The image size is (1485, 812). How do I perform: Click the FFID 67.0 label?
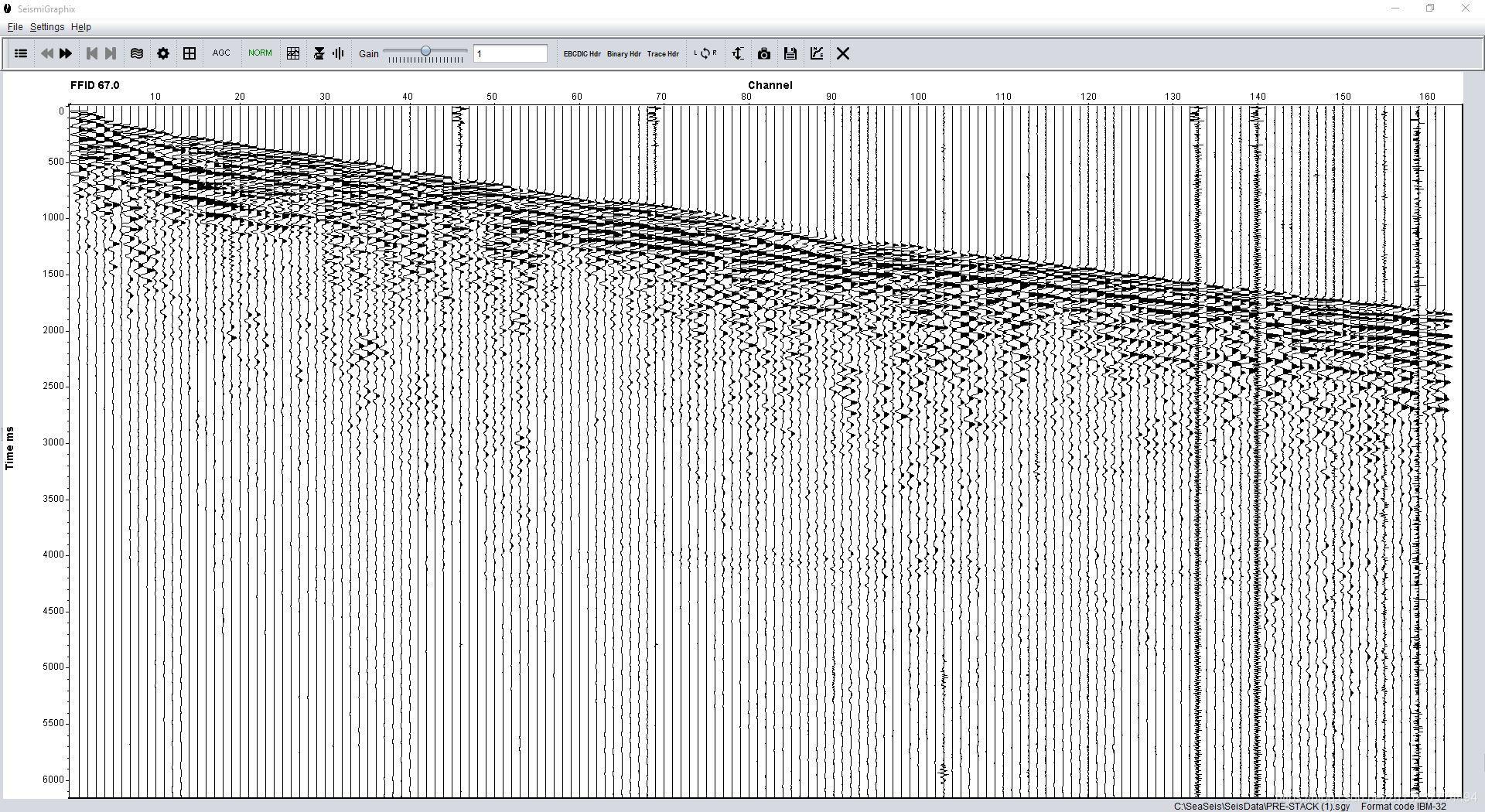95,85
